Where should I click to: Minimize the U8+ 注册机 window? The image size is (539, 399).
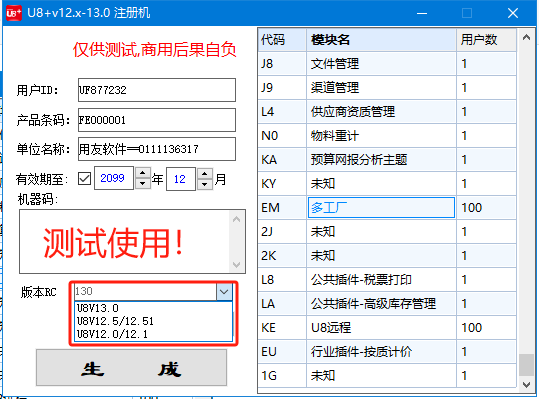coord(422,13)
